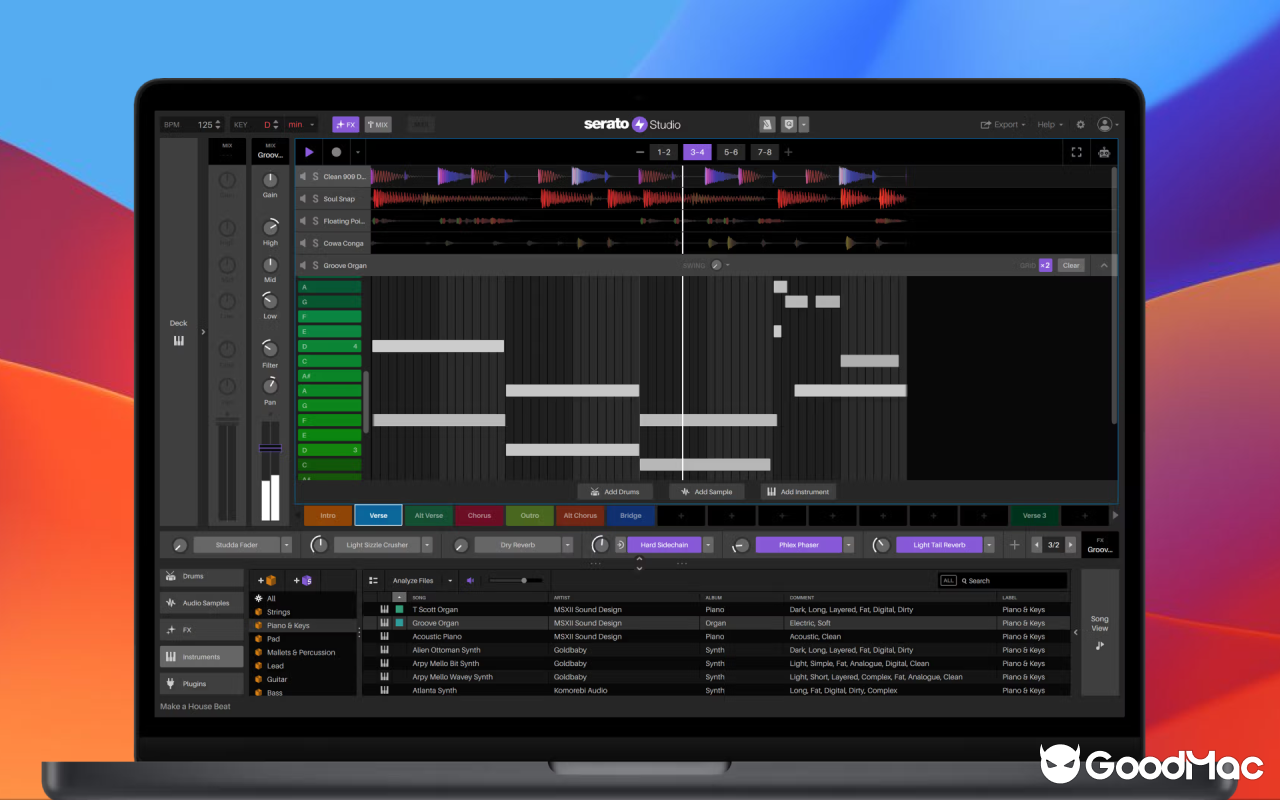Click the Add Sample button
Screen dimensions: 1280x800
pos(706,491)
